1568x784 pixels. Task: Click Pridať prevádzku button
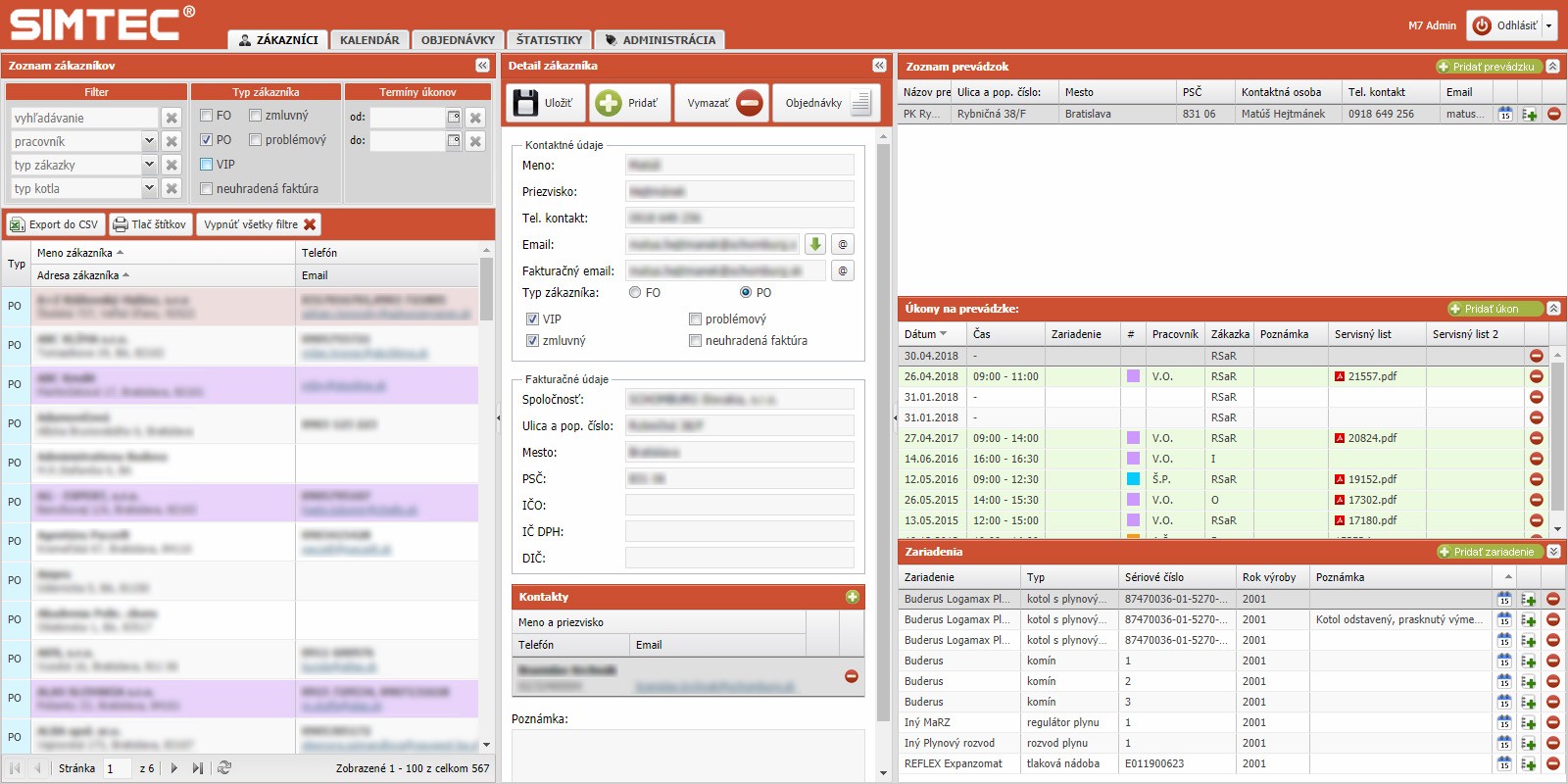pyautogui.click(x=1488, y=67)
